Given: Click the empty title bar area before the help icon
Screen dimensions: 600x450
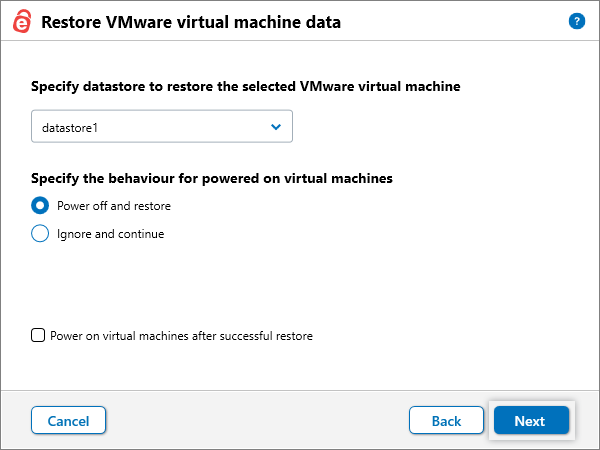Looking at the screenshot, I should [460, 22].
